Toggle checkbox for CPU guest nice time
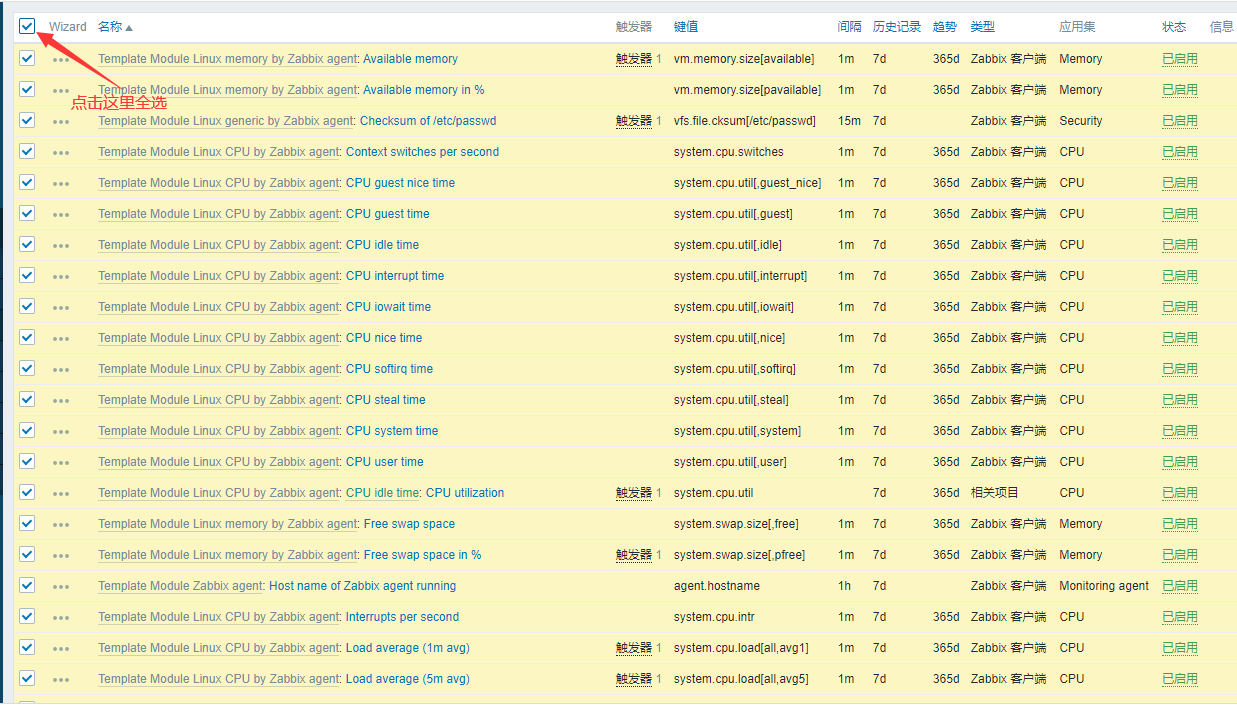This screenshot has height=708, width=1237. (27, 182)
